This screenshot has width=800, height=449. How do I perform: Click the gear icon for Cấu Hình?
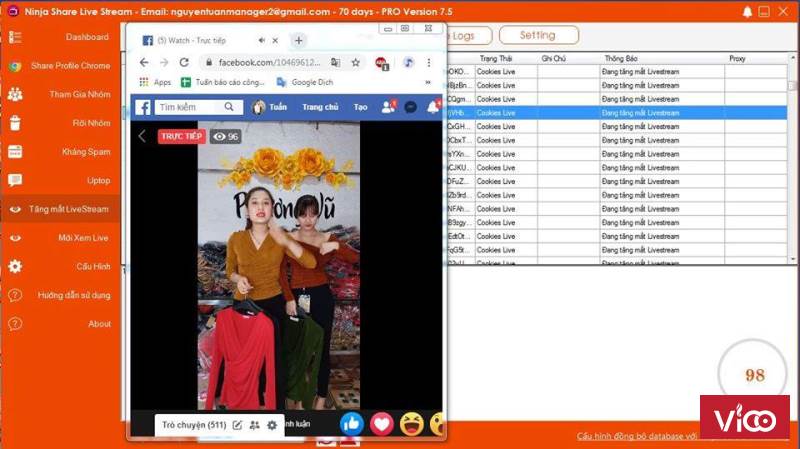pyautogui.click(x=15, y=266)
